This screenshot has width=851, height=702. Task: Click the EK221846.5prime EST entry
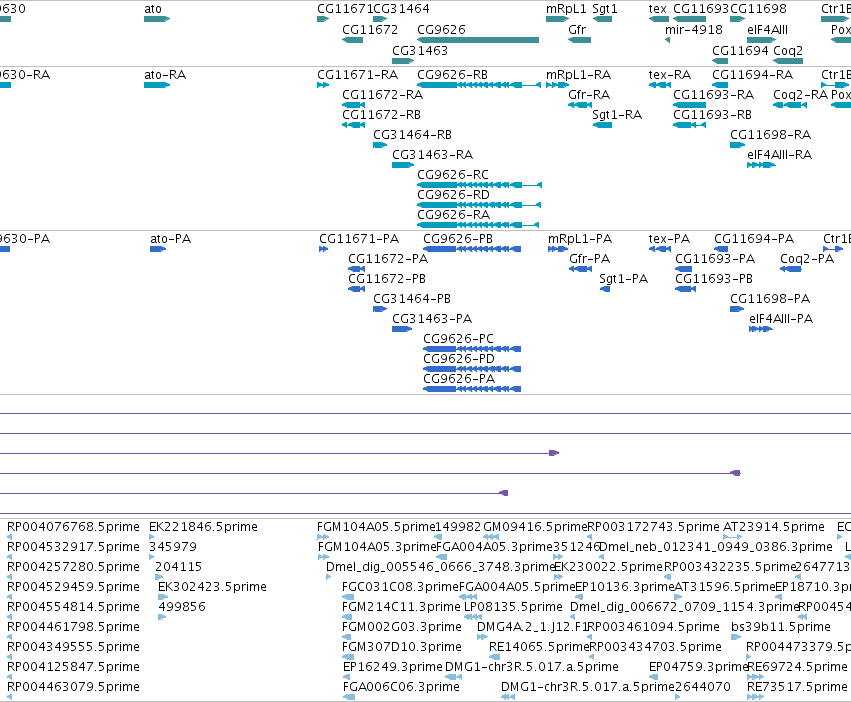tap(204, 527)
